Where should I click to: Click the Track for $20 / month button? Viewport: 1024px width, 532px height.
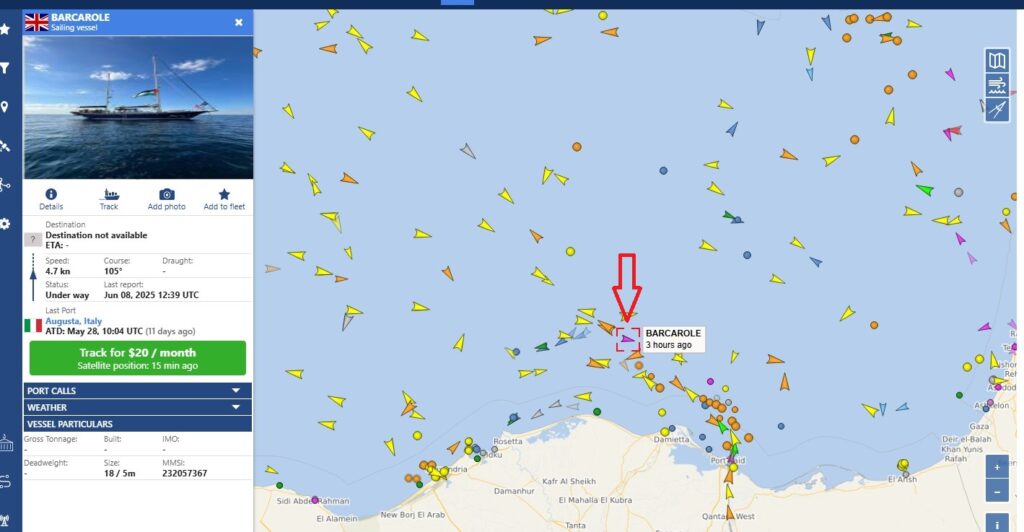[138, 358]
